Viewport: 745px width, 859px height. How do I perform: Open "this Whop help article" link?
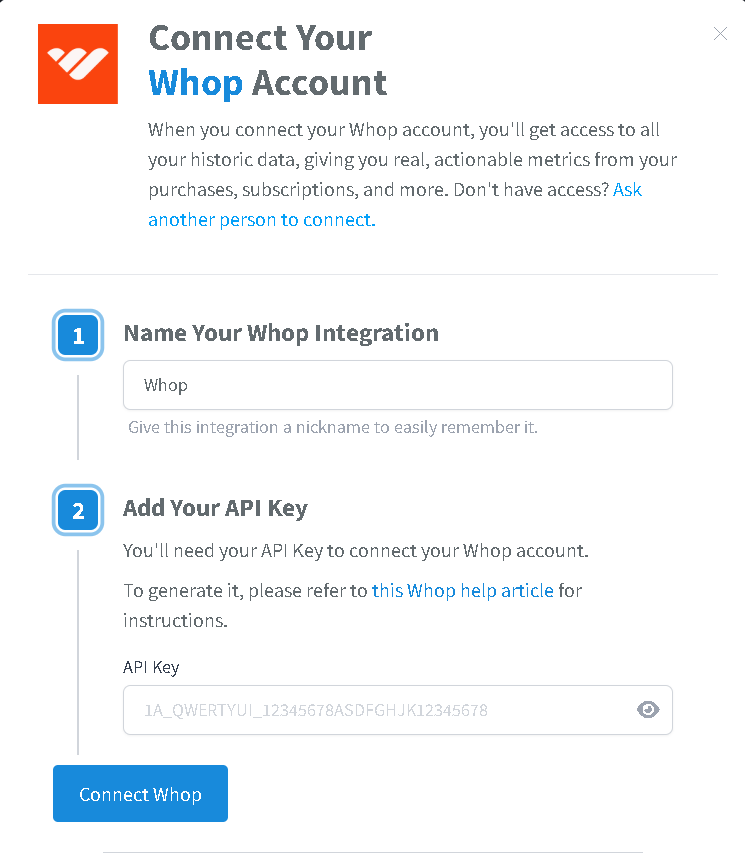click(462, 590)
